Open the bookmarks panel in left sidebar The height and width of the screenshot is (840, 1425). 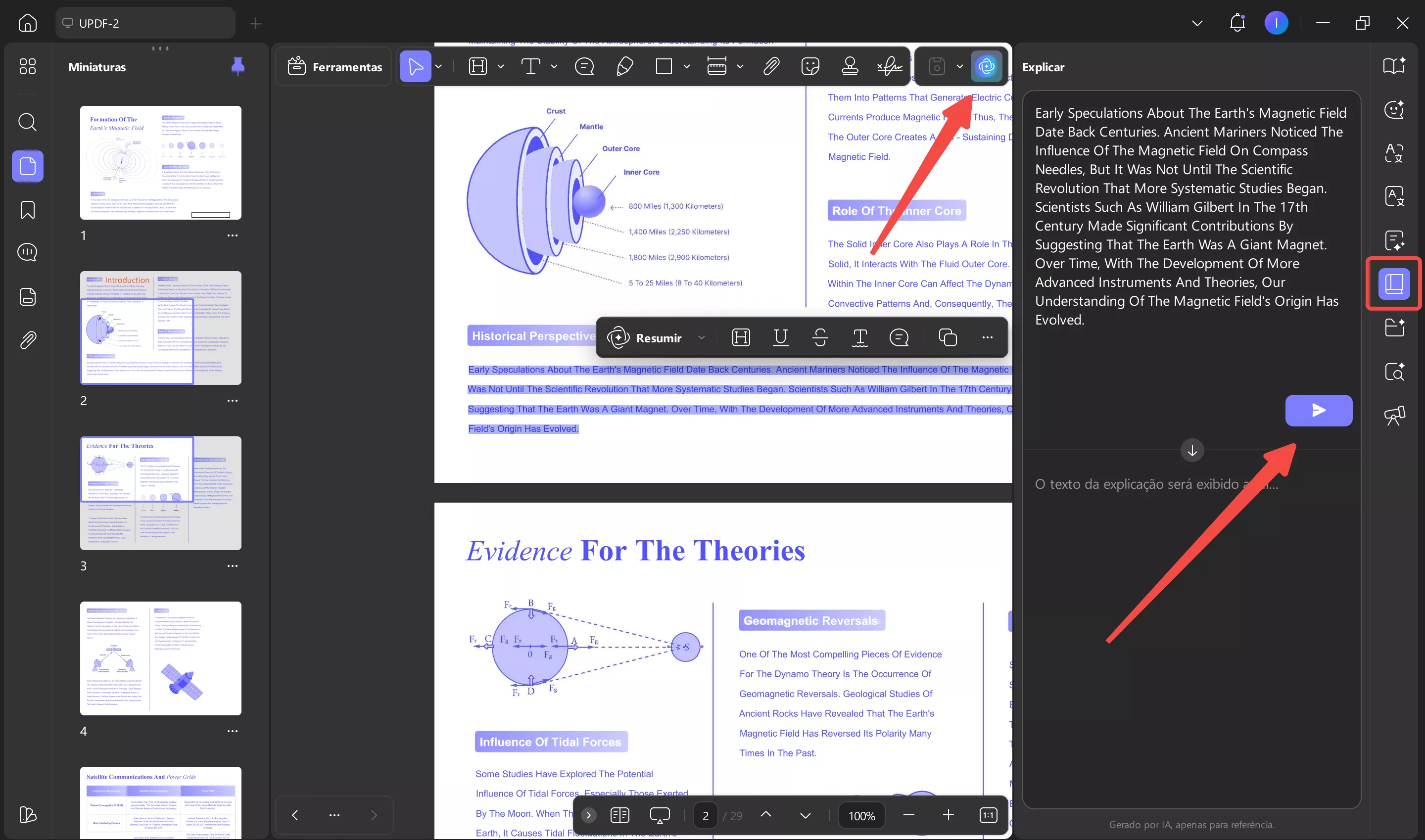click(27, 210)
